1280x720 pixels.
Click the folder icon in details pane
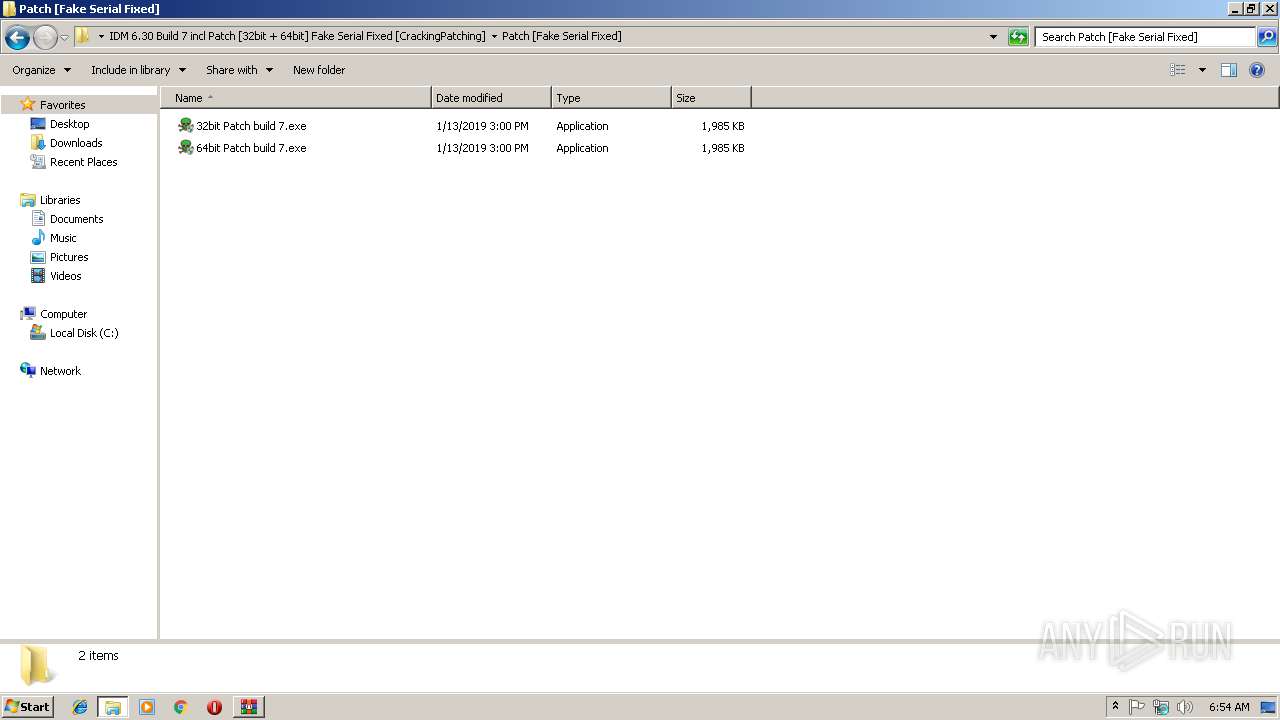click(37, 665)
